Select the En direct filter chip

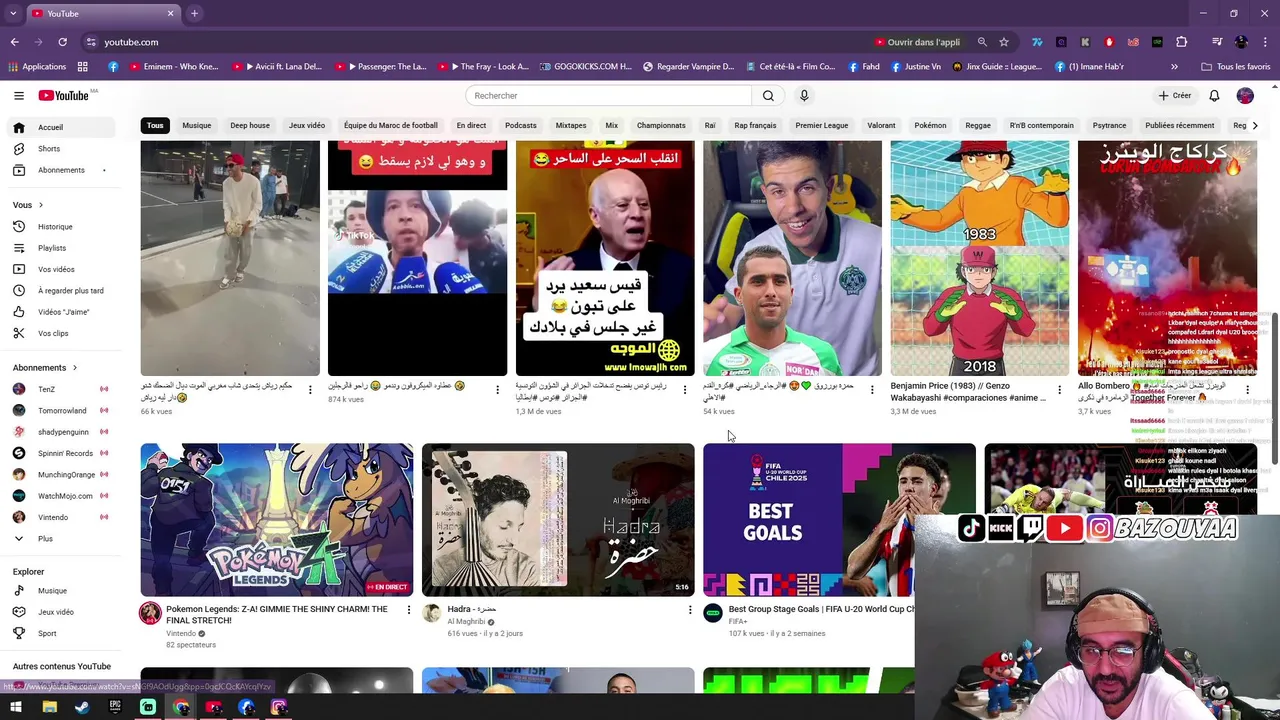pyautogui.click(x=471, y=125)
